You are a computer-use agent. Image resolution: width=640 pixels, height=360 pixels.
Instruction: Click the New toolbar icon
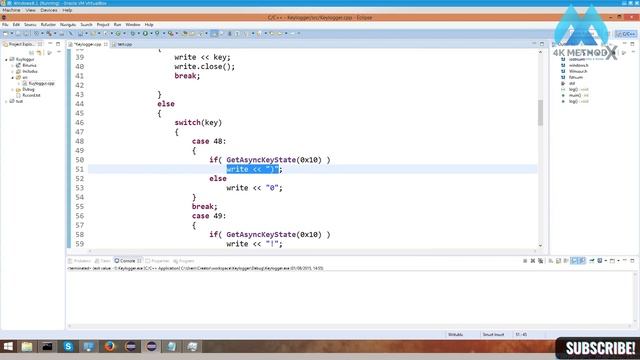click(x=6, y=33)
